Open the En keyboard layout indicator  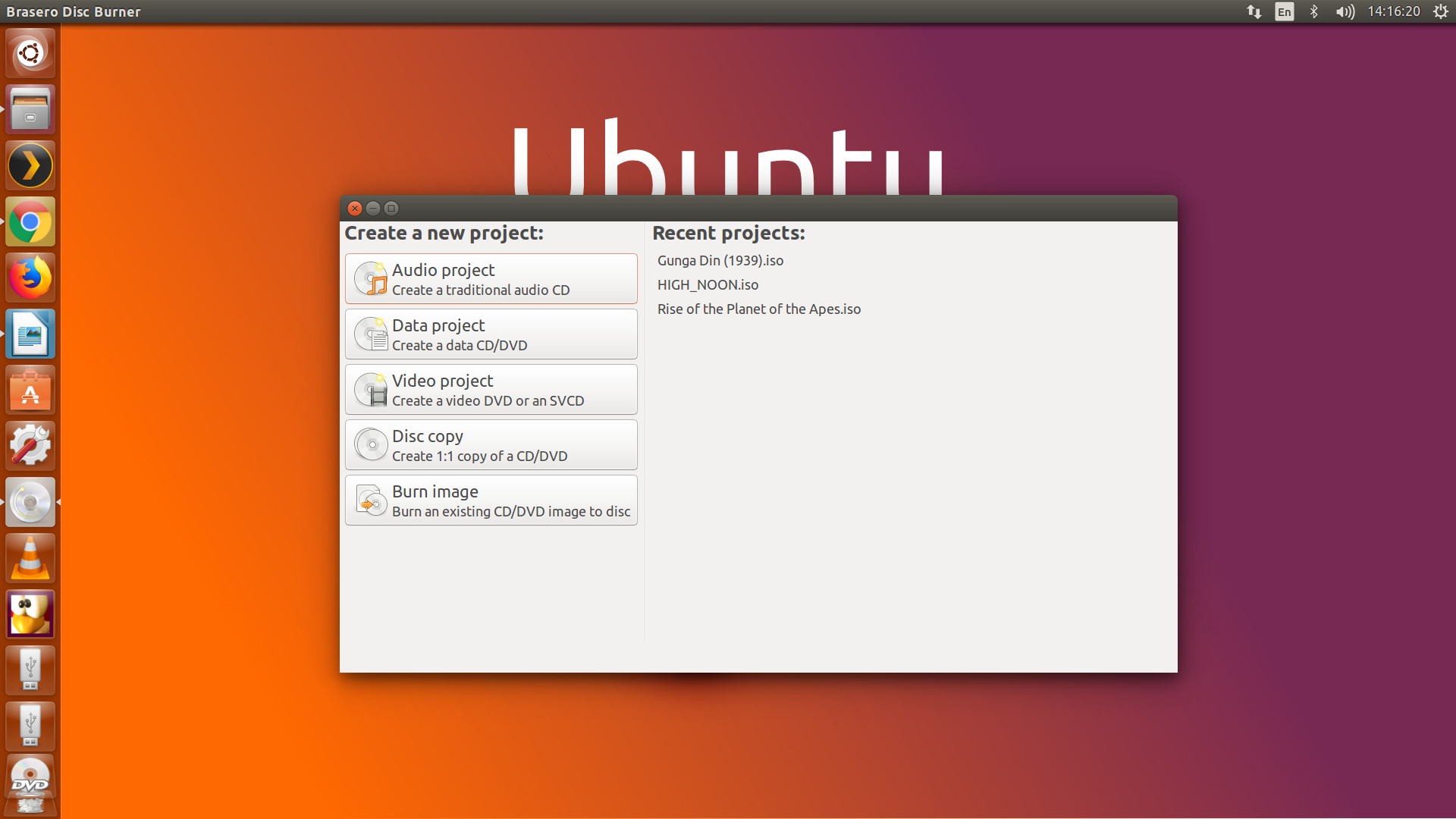[x=1285, y=11]
